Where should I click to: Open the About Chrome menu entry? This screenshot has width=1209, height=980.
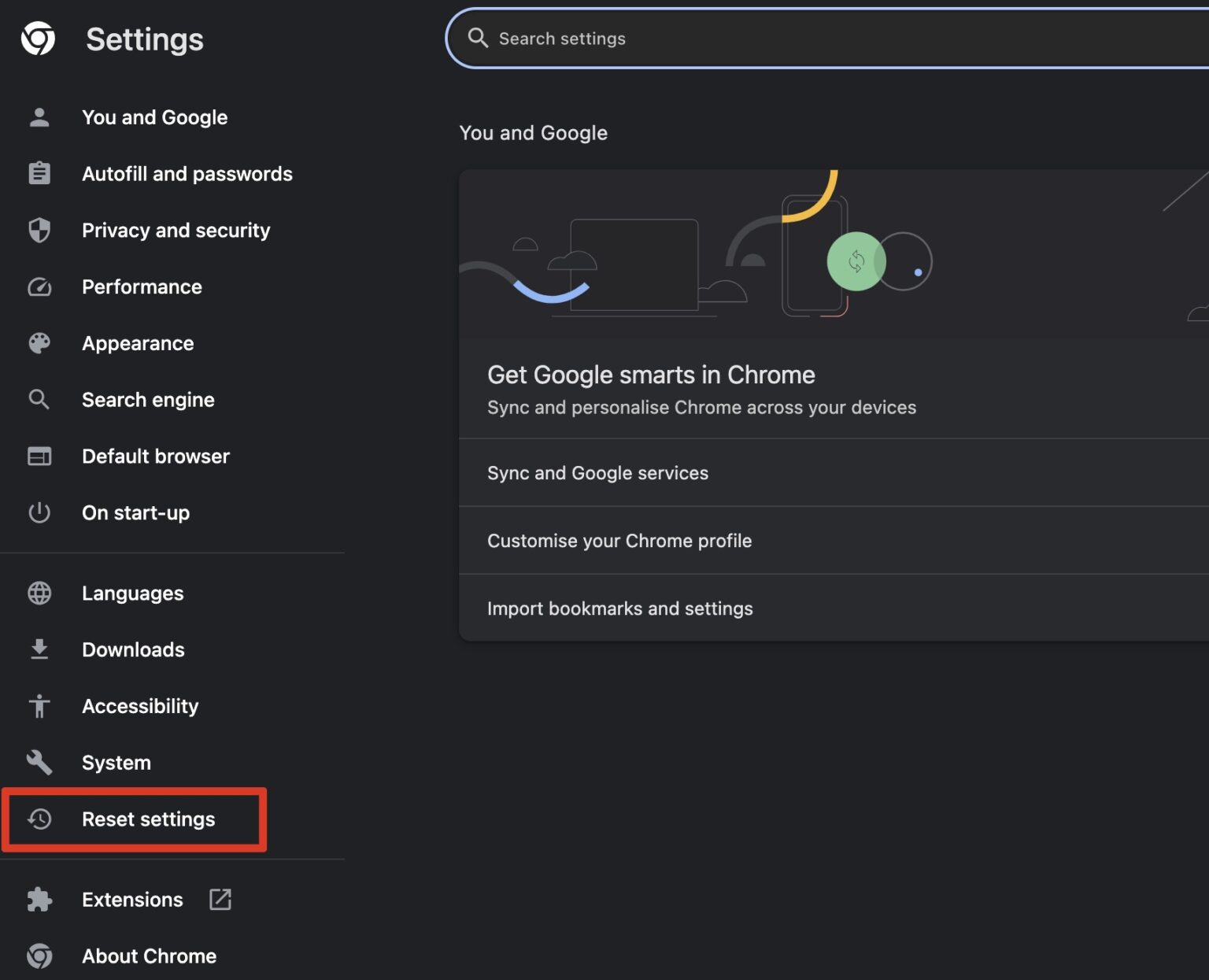coord(149,956)
